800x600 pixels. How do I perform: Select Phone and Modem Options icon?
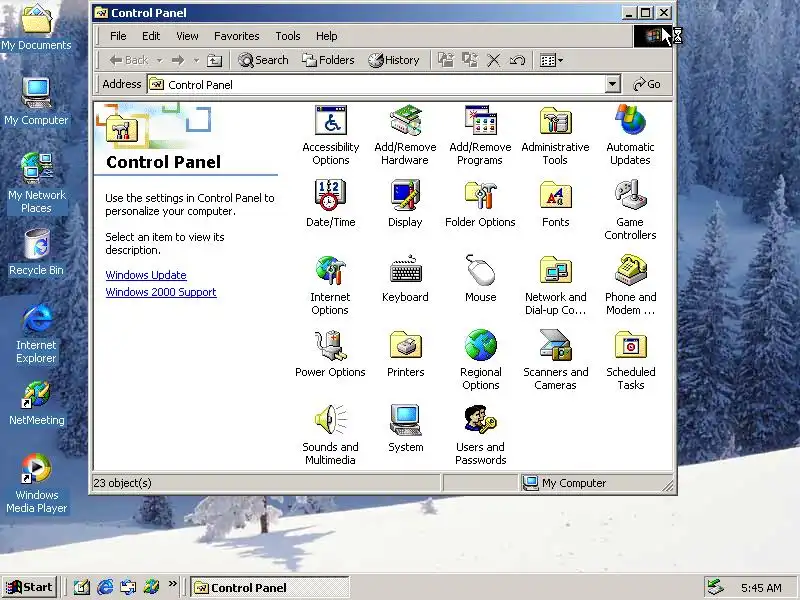coord(630,270)
